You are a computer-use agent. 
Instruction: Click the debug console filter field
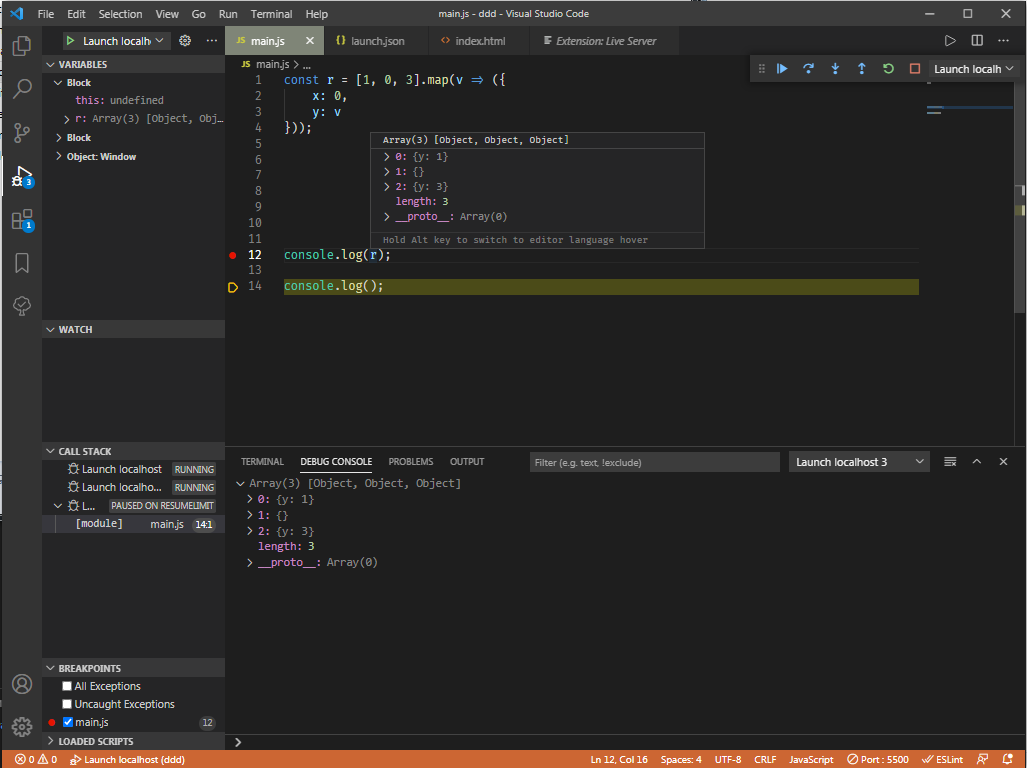pos(654,462)
